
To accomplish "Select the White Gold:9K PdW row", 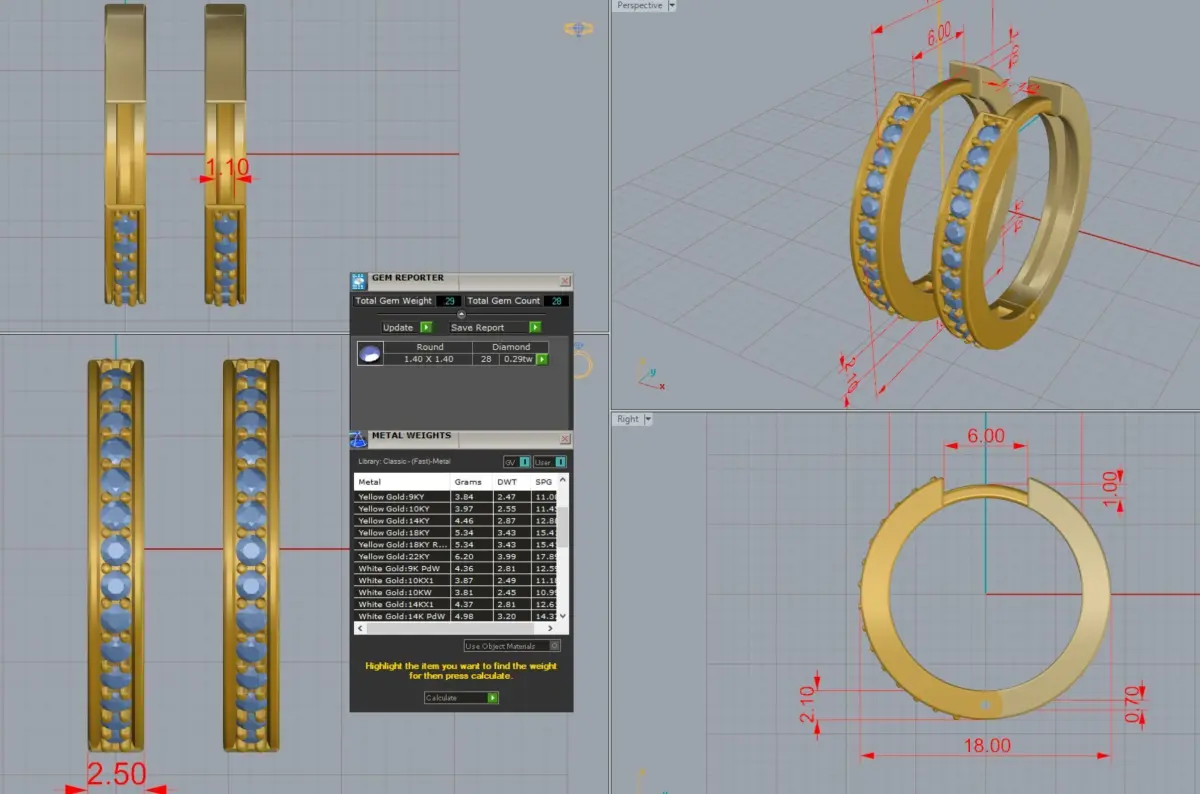I will [456, 568].
